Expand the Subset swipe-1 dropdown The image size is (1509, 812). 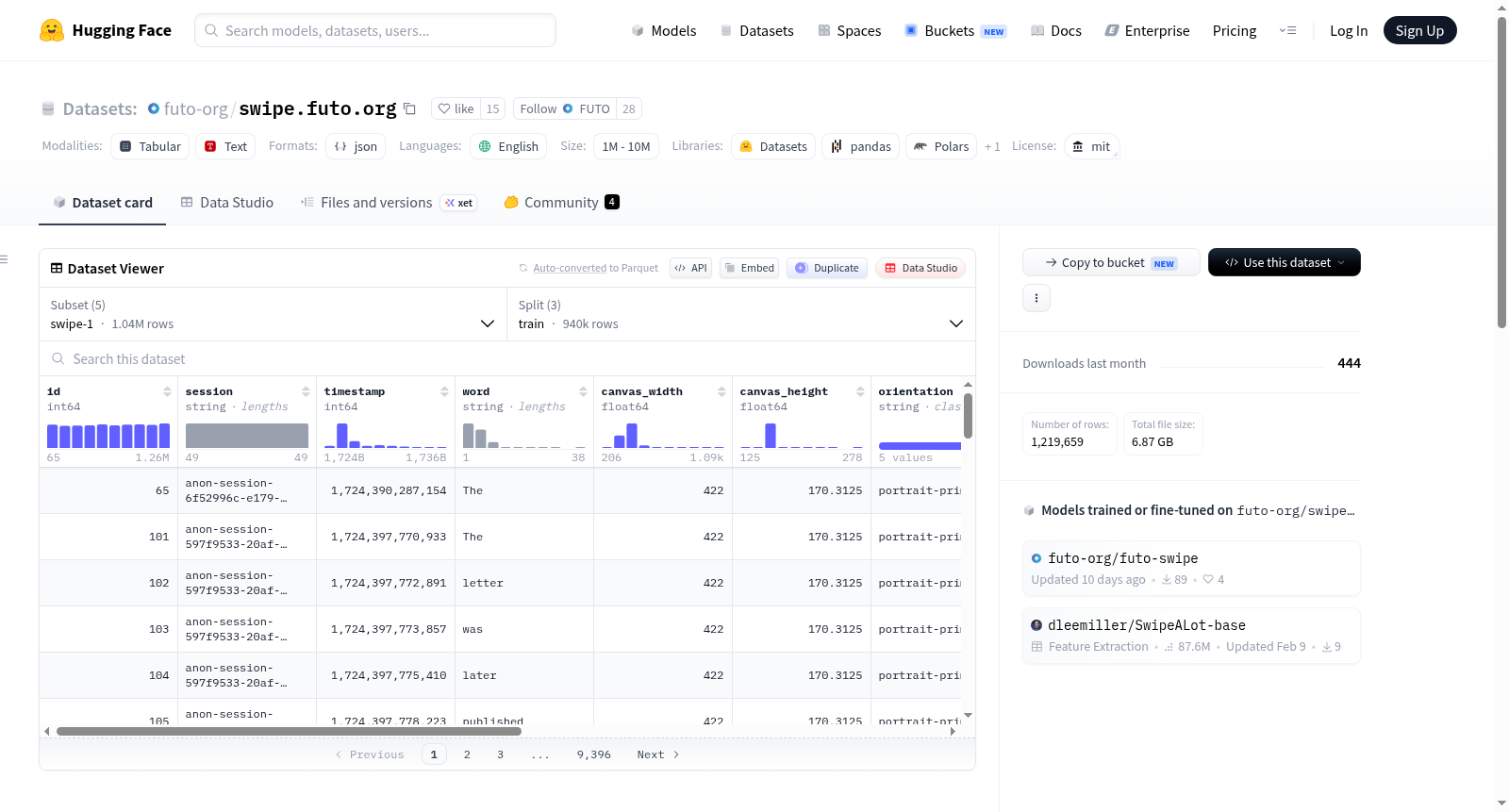tap(274, 314)
